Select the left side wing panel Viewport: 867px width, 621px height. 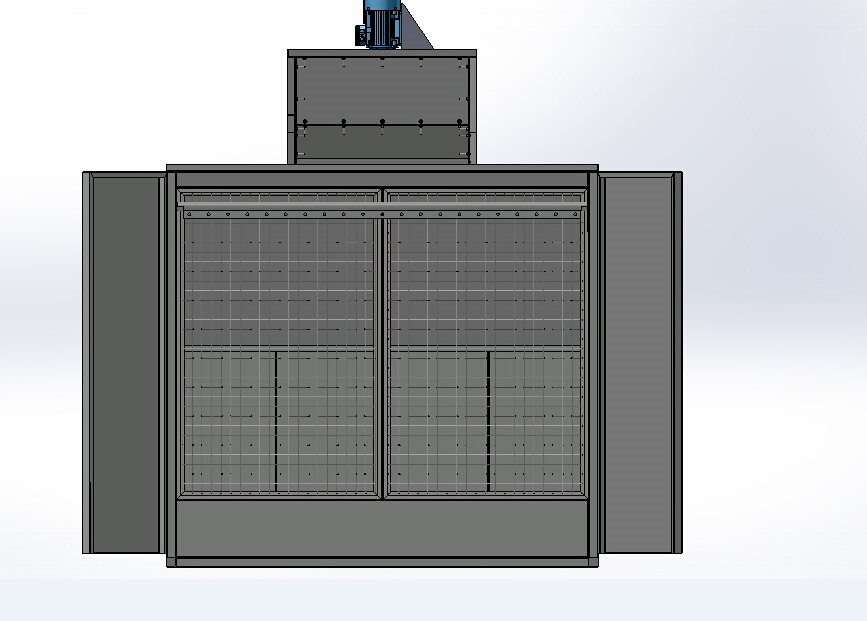(x=125, y=363)
